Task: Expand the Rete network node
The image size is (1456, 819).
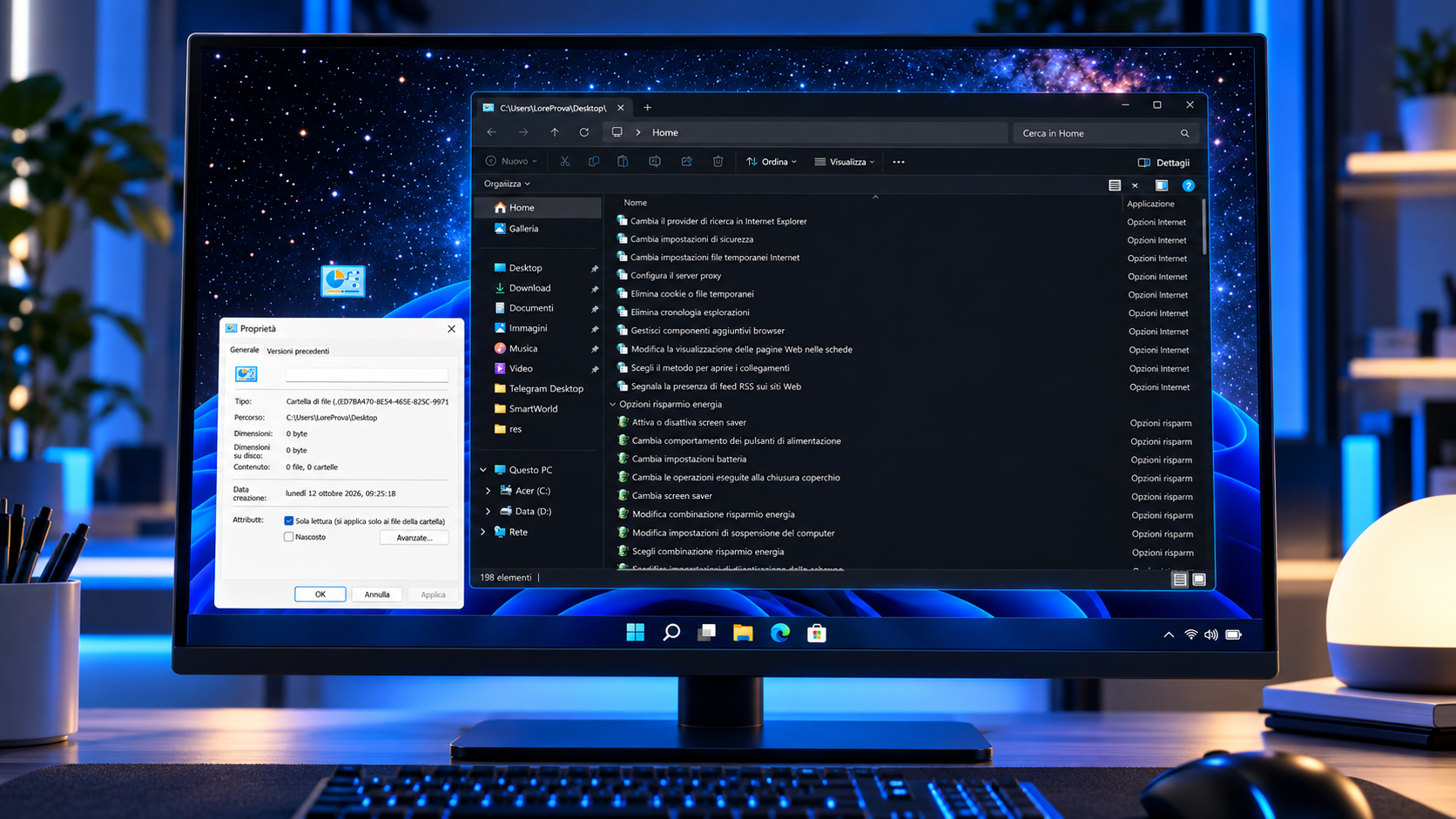Action: [x=483, y=532]
